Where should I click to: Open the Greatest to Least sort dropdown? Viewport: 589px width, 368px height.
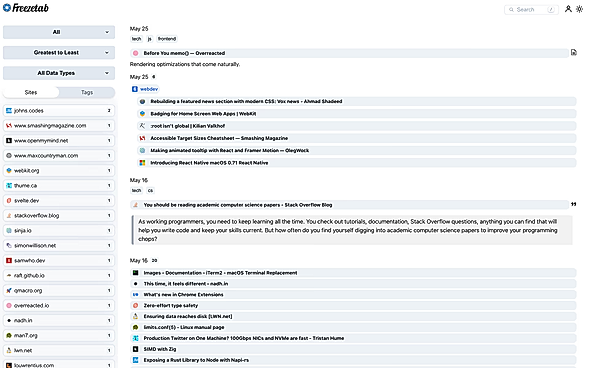59,53
